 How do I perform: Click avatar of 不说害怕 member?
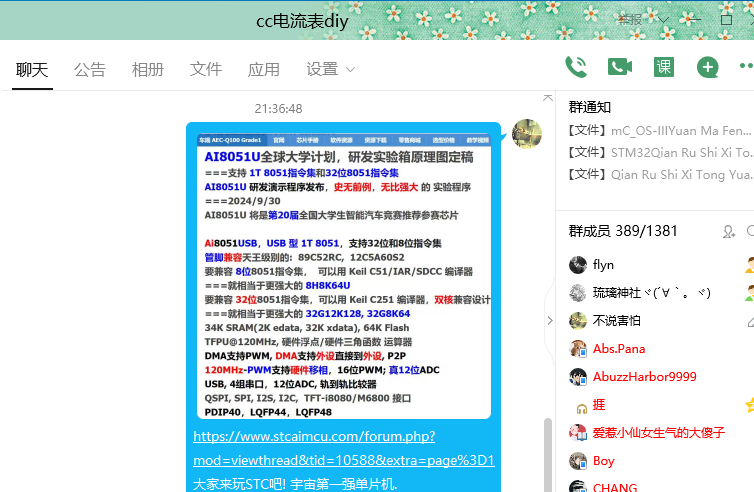tap(578, 321)
